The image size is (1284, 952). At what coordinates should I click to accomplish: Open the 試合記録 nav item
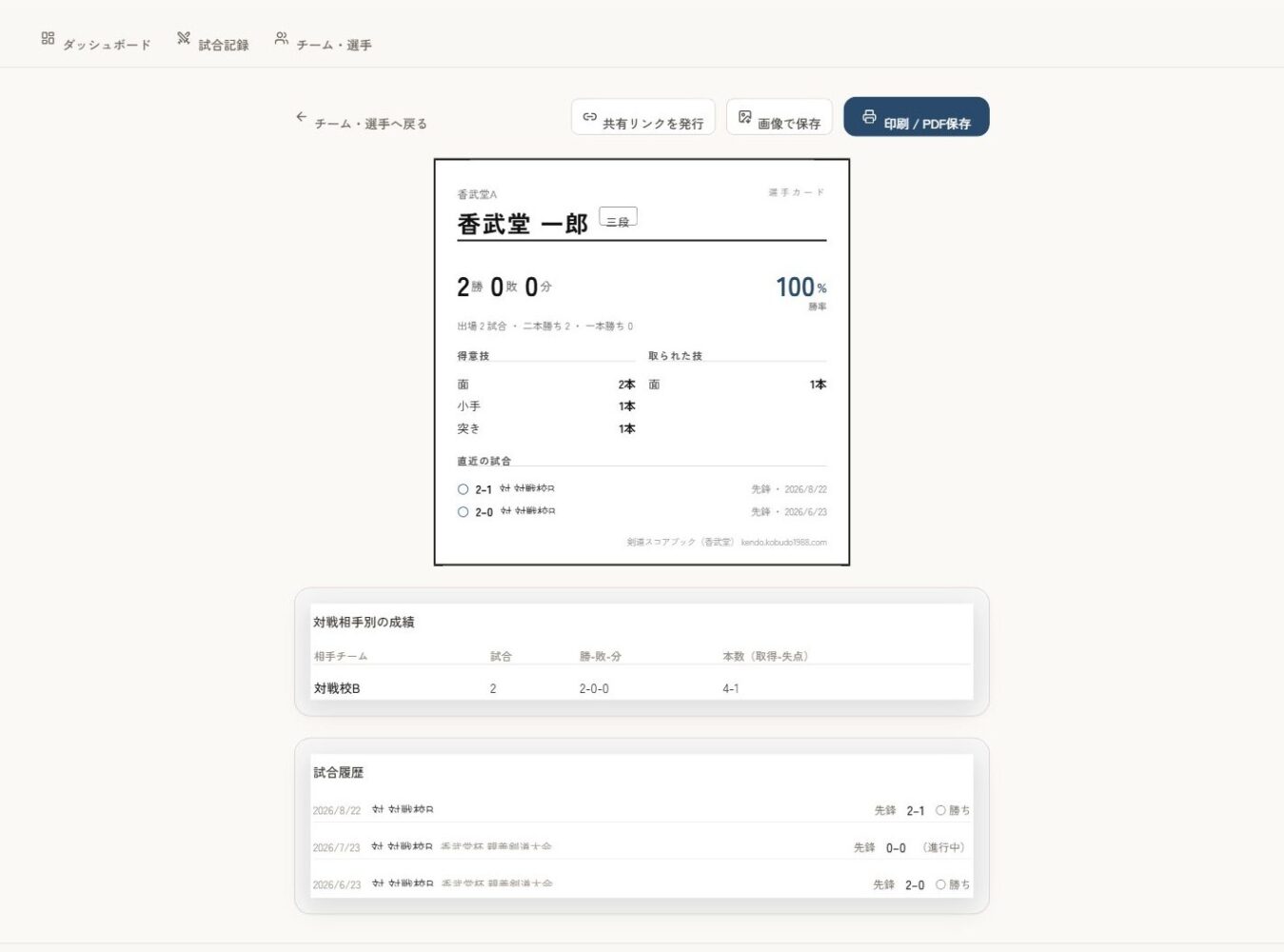(212, 42)
